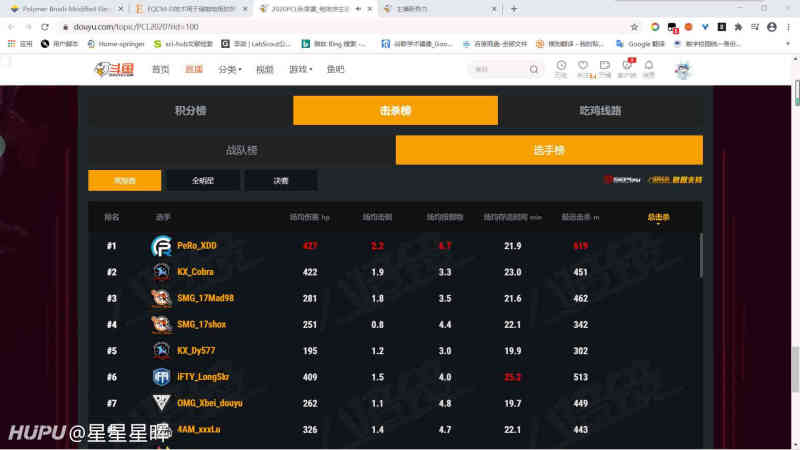Switch to the 战队榜 team ranking tab

242,151
